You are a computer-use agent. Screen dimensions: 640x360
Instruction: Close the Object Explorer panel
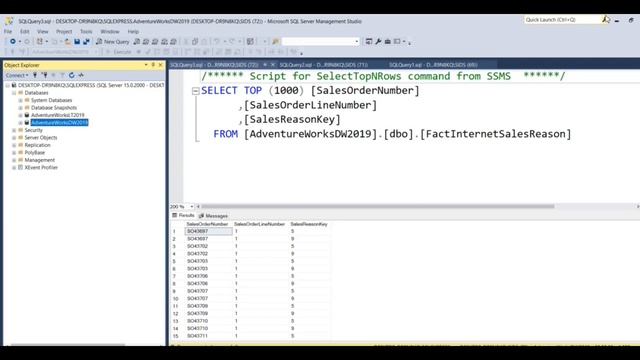tap(160, 65)
